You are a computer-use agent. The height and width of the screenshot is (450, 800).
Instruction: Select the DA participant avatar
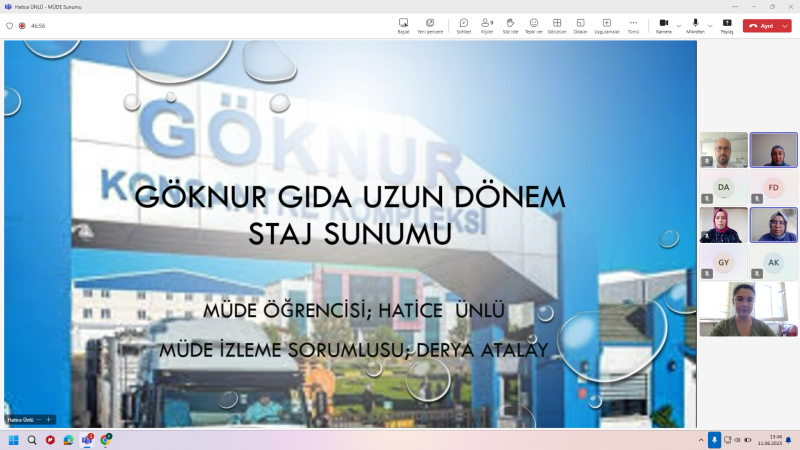[x=723, y=187]
